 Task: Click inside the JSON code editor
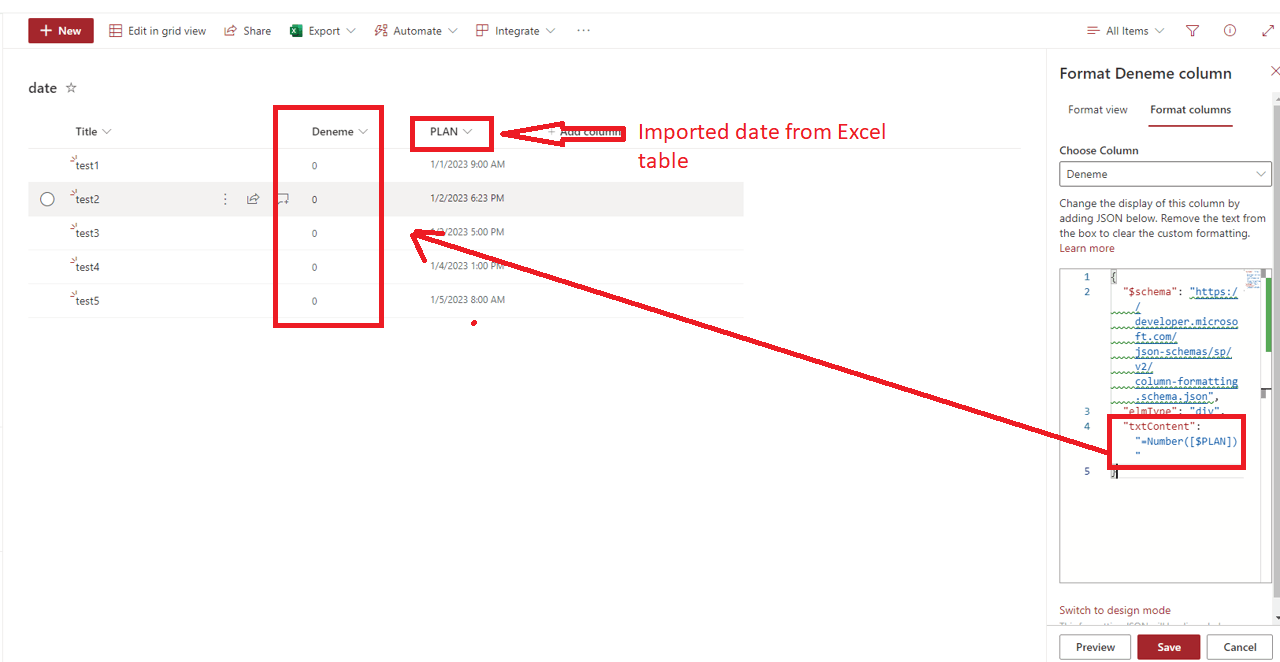[x=1165, y=425]
